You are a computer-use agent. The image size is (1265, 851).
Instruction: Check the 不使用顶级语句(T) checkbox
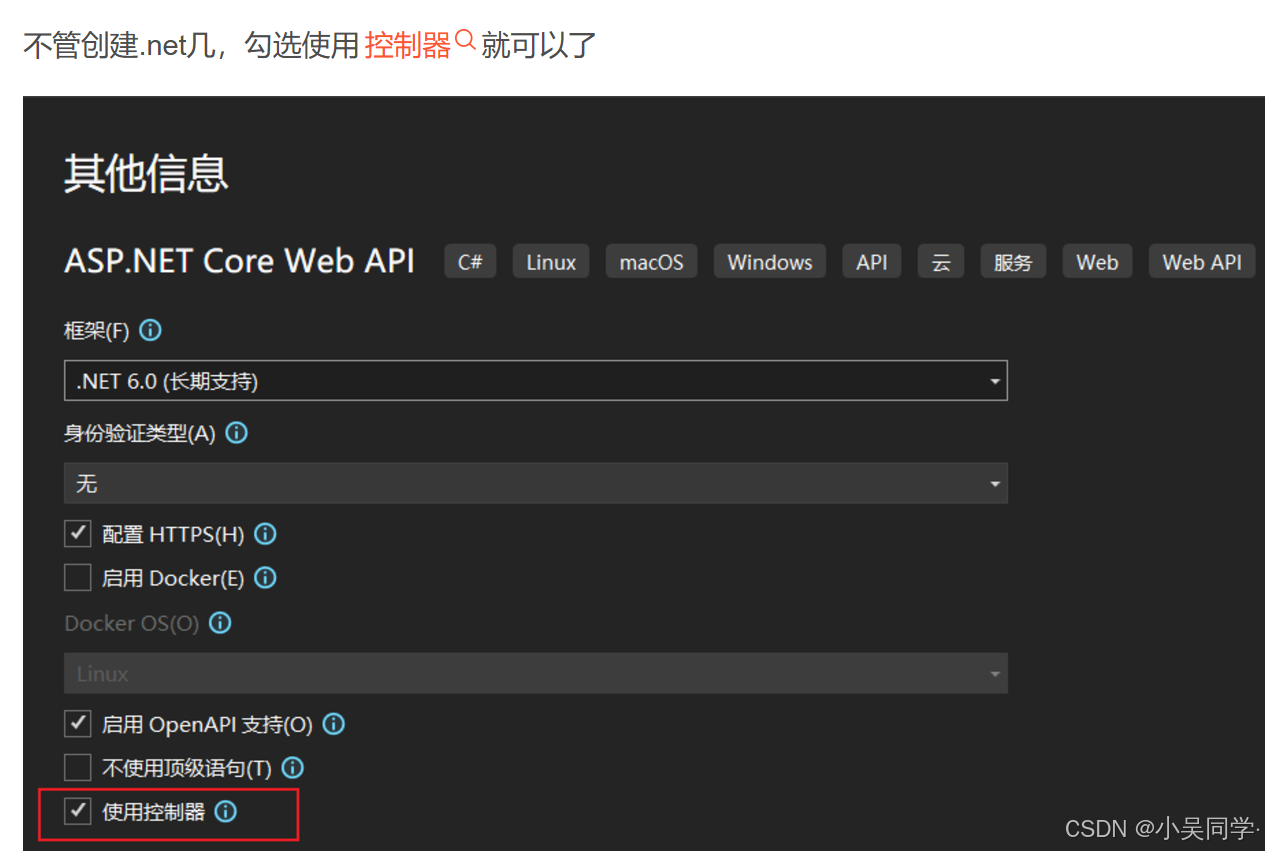click(x=78, y=767)
